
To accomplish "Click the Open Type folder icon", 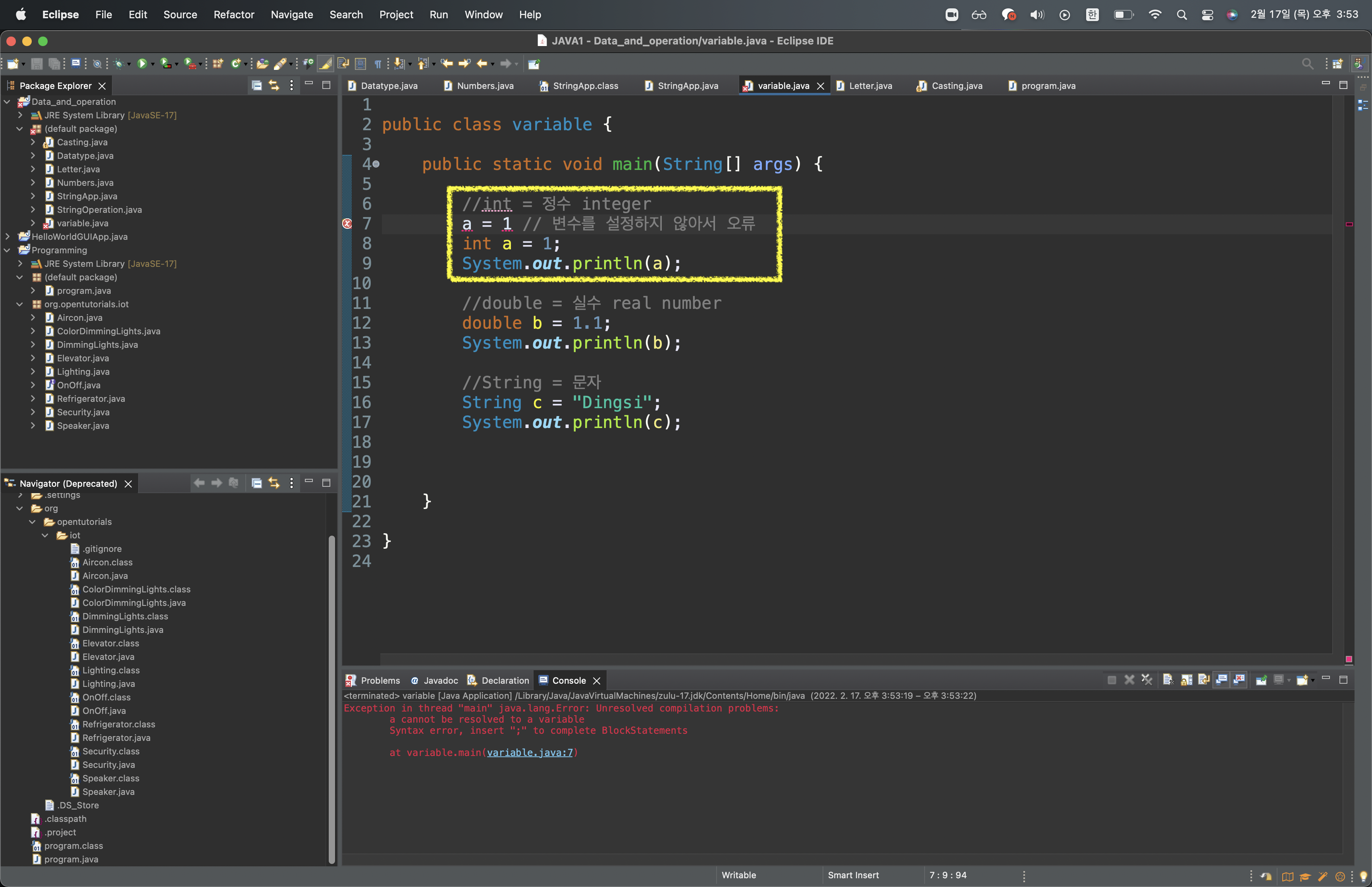I will coord(262,64).
